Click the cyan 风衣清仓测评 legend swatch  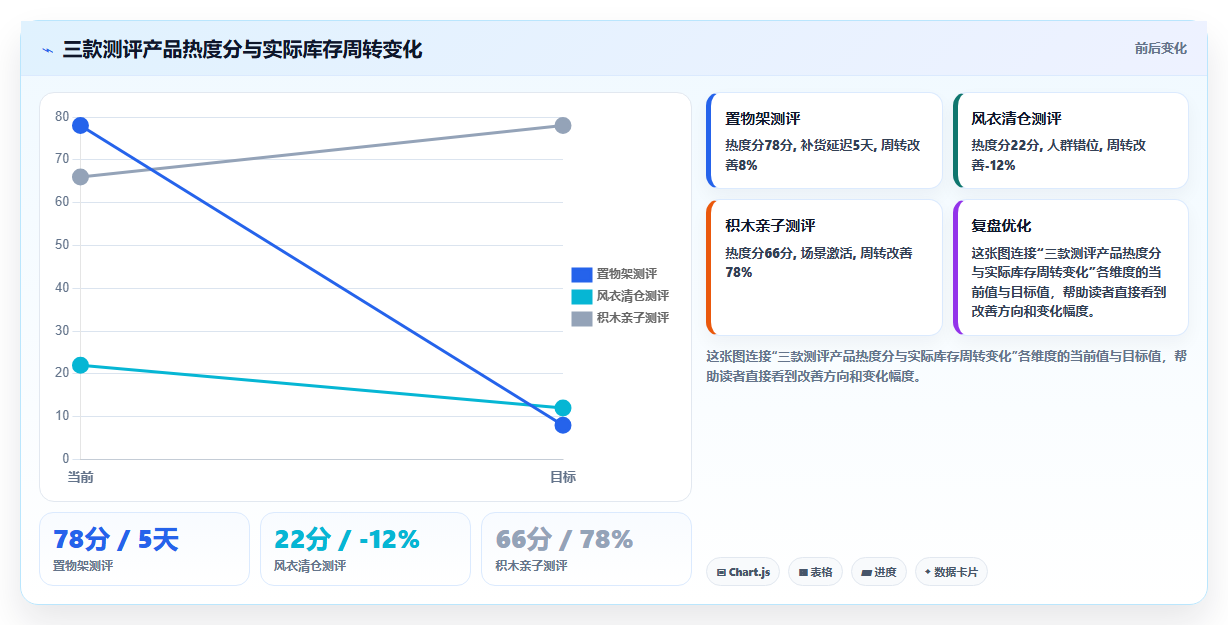pyautogui.click(x=582, y=296)
